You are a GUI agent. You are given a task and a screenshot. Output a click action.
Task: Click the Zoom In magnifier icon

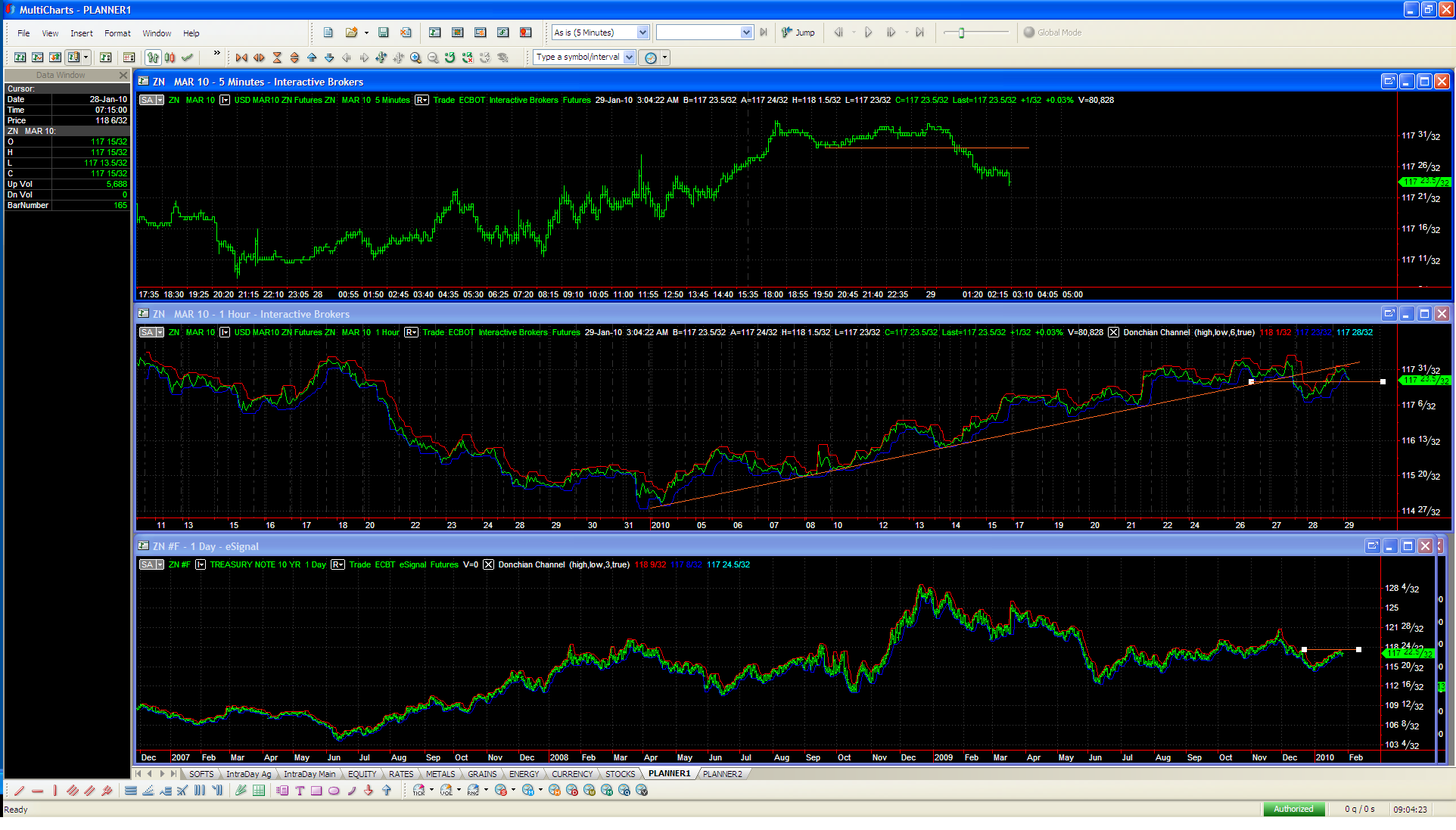tap(415, 58)
